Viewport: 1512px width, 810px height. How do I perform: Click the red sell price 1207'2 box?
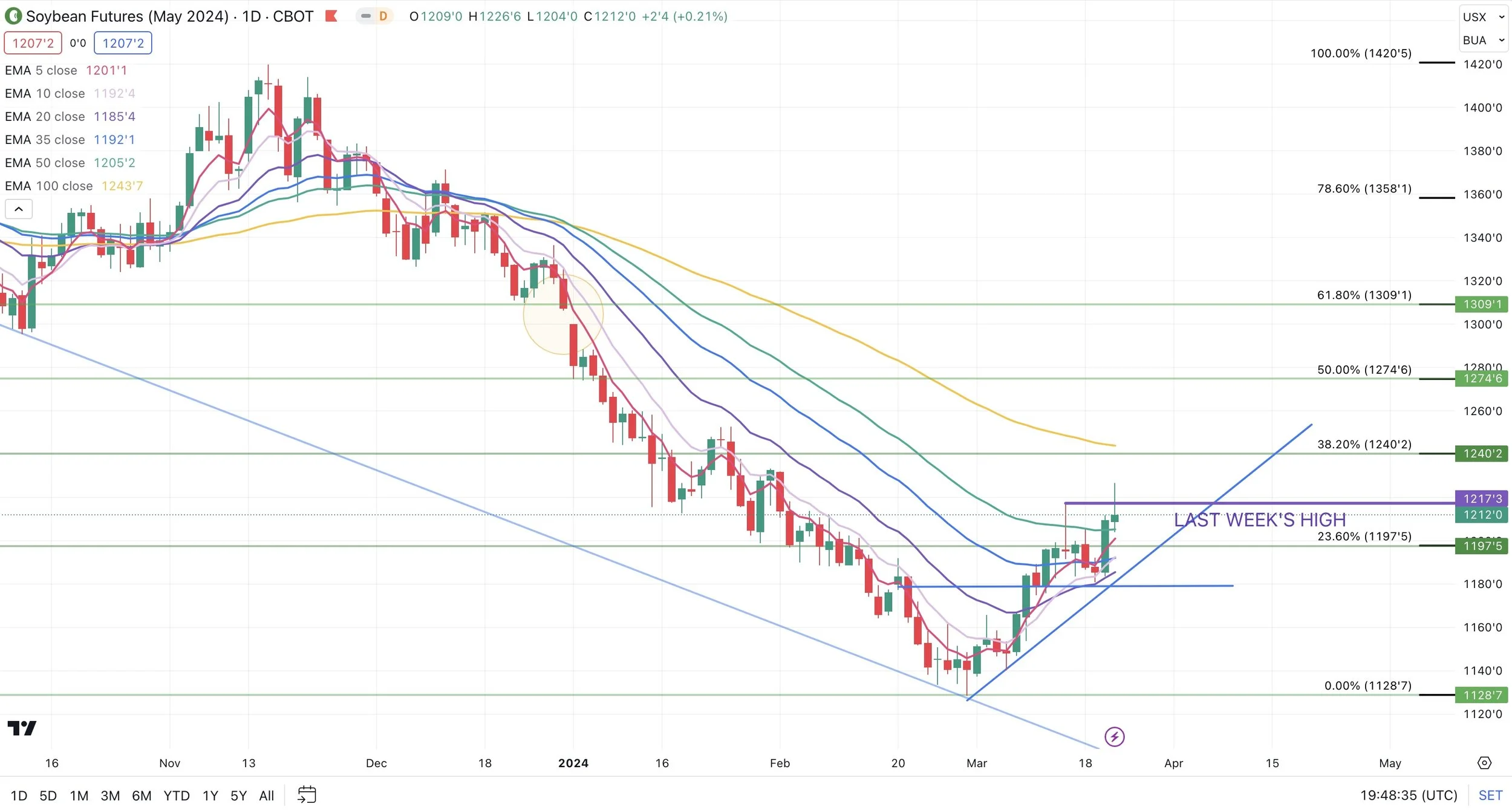click(x=33, y=43)
